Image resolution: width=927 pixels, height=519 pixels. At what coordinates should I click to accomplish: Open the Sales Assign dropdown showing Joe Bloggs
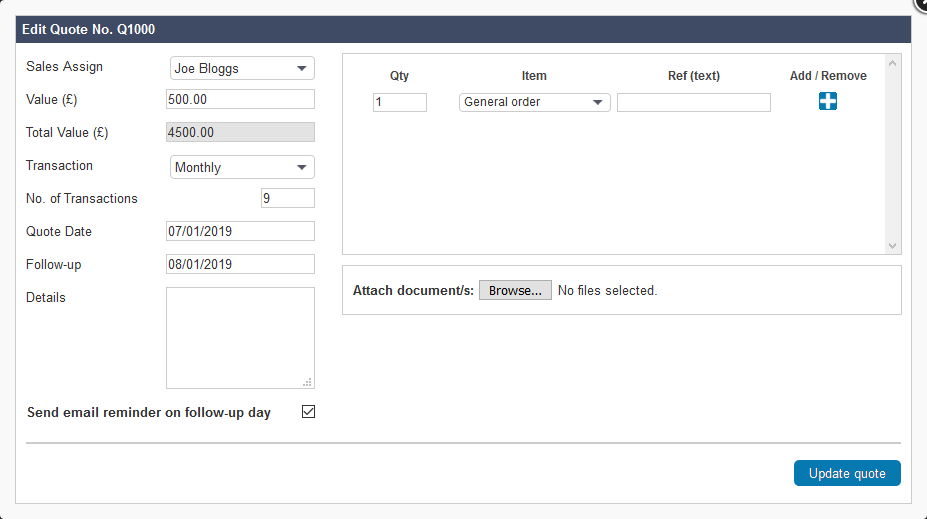tap(242, 68)
